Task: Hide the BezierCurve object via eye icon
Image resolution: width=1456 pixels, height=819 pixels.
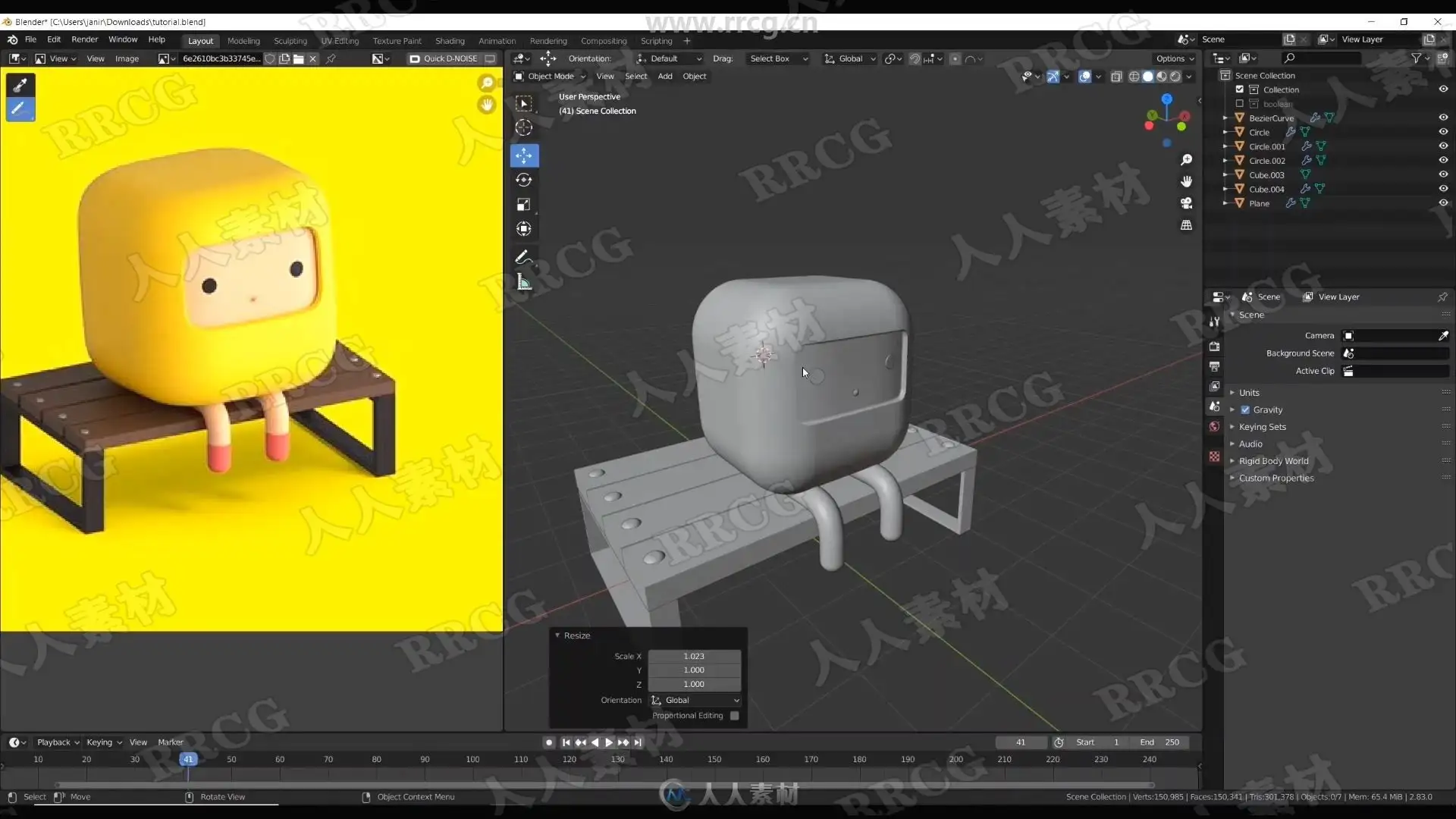Action: click(1443, 118)
